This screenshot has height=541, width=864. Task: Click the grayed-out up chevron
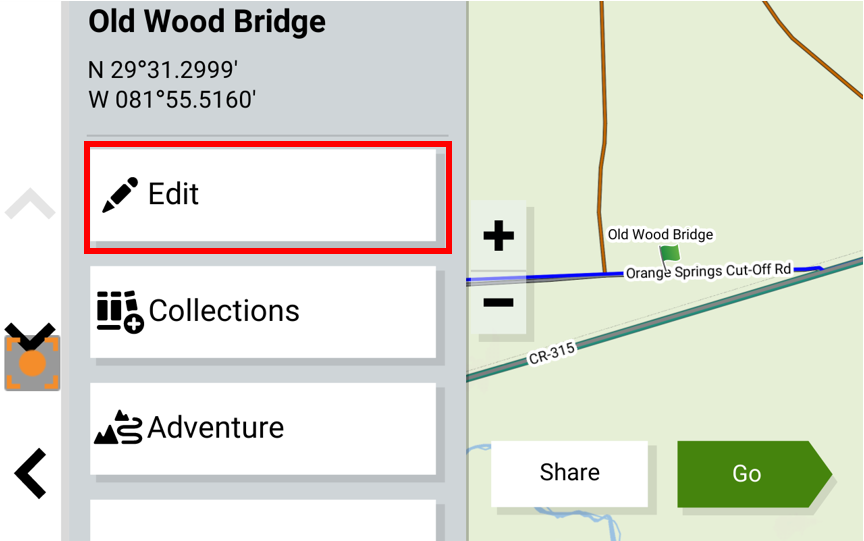pos(30,204)
